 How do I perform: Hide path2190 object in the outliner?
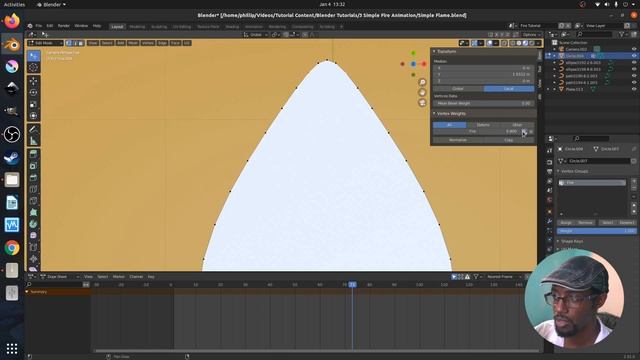pos(634,76)
